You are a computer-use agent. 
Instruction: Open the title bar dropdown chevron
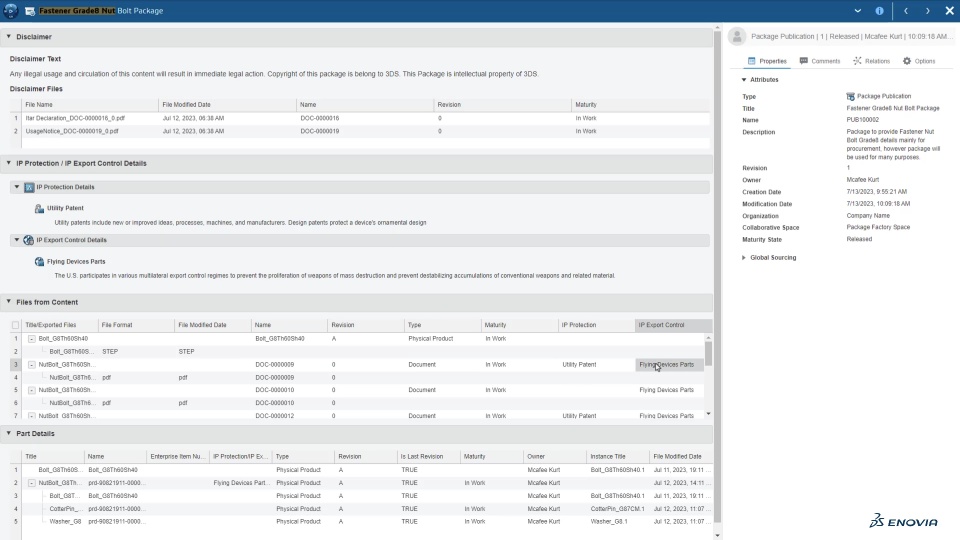coord(858,10)
